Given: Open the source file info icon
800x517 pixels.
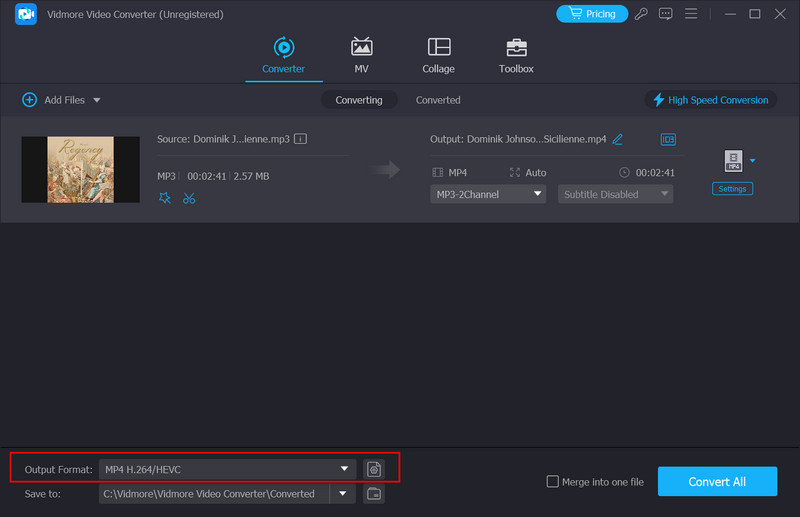Looking at the screenshot, I should point(300,139).
